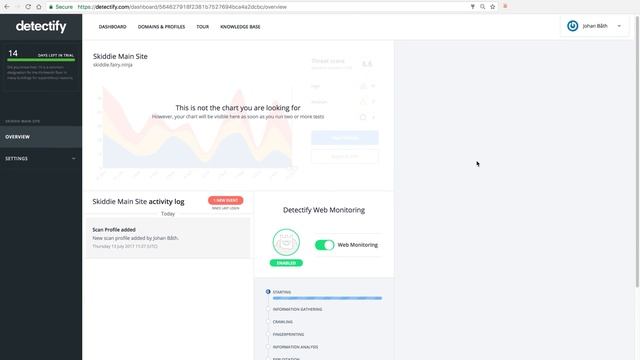The image size is (640, 360).
Task: Click the Starting scan progress bar
Action: (x=327, y=298)
